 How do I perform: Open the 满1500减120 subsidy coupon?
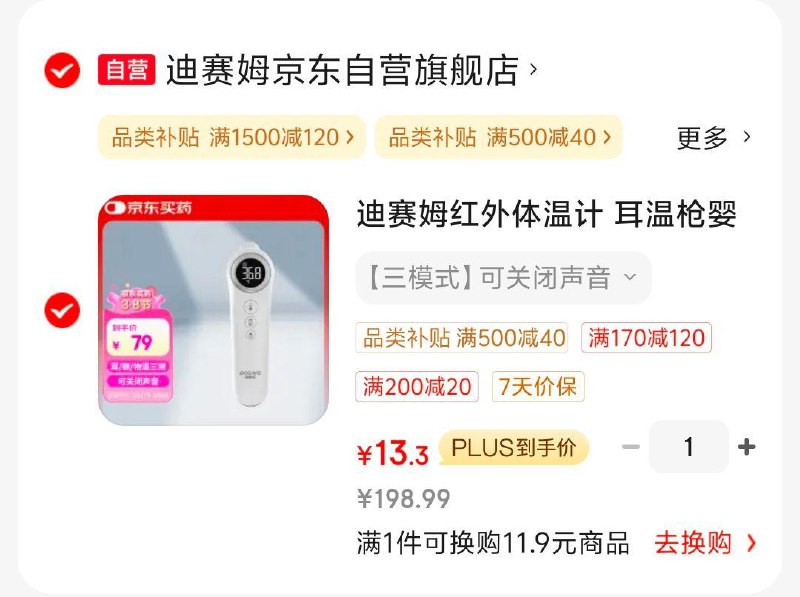coord(232,137)
